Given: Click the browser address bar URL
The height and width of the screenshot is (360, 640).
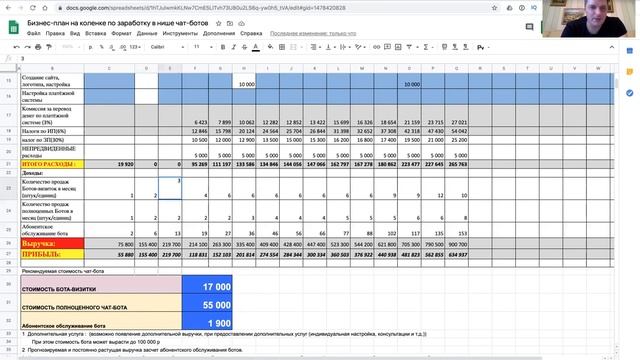Looking at the screenshot, I should [206, 8].
